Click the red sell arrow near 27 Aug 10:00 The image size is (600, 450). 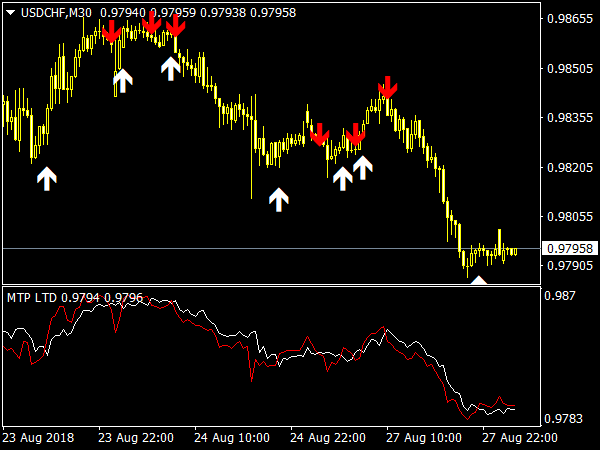click(388, 87)
